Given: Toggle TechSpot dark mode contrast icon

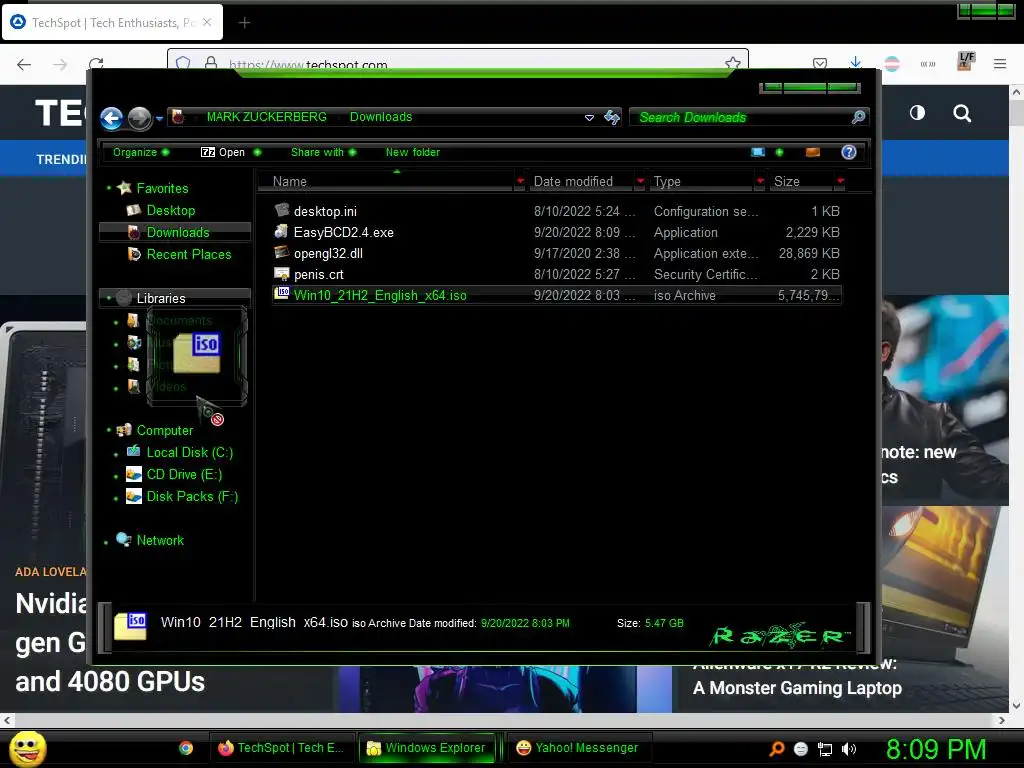Looking at the screenshot, I should [918, 113].
